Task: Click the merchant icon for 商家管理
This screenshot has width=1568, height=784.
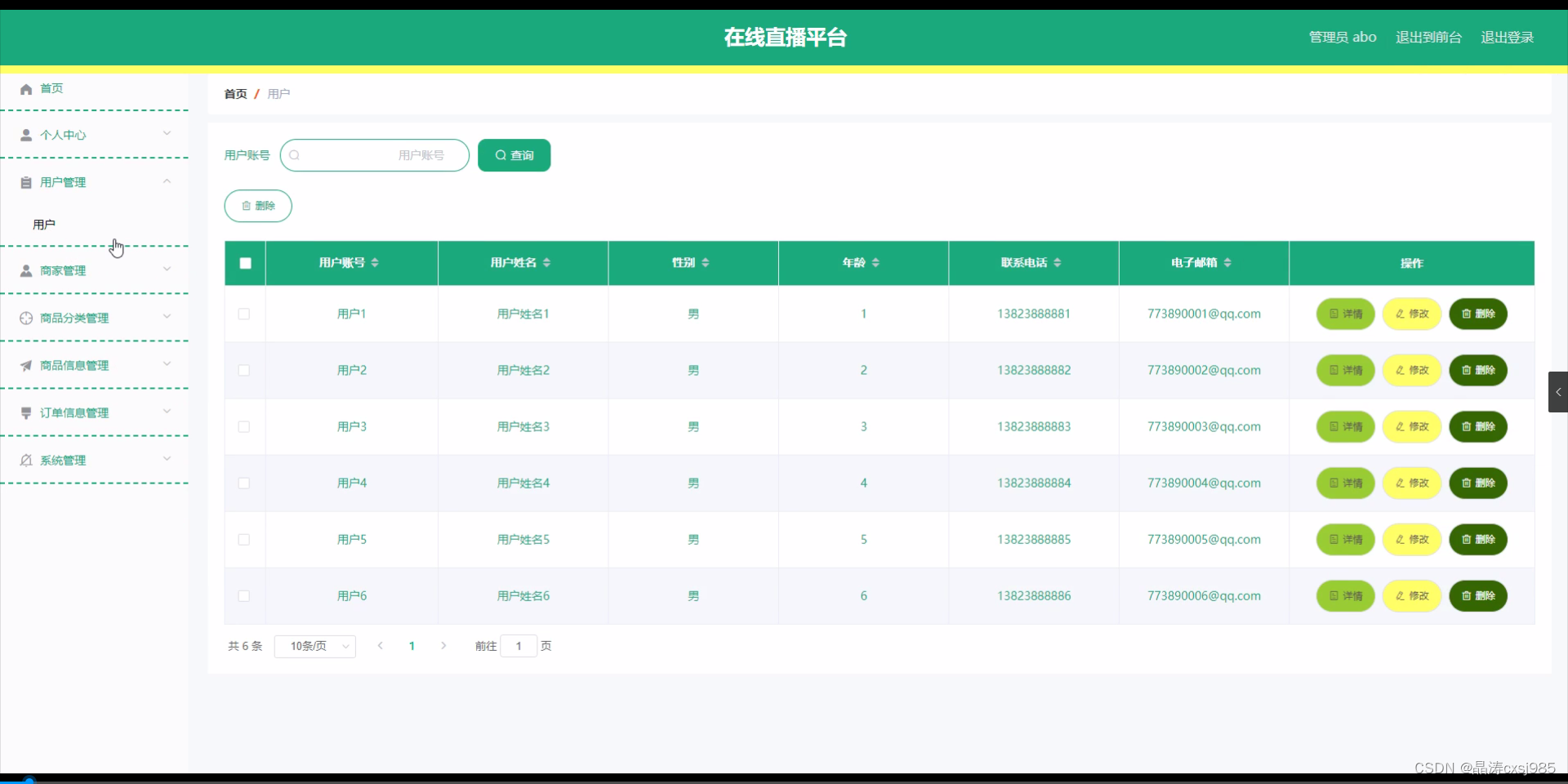Action: [x=26, y=270]
